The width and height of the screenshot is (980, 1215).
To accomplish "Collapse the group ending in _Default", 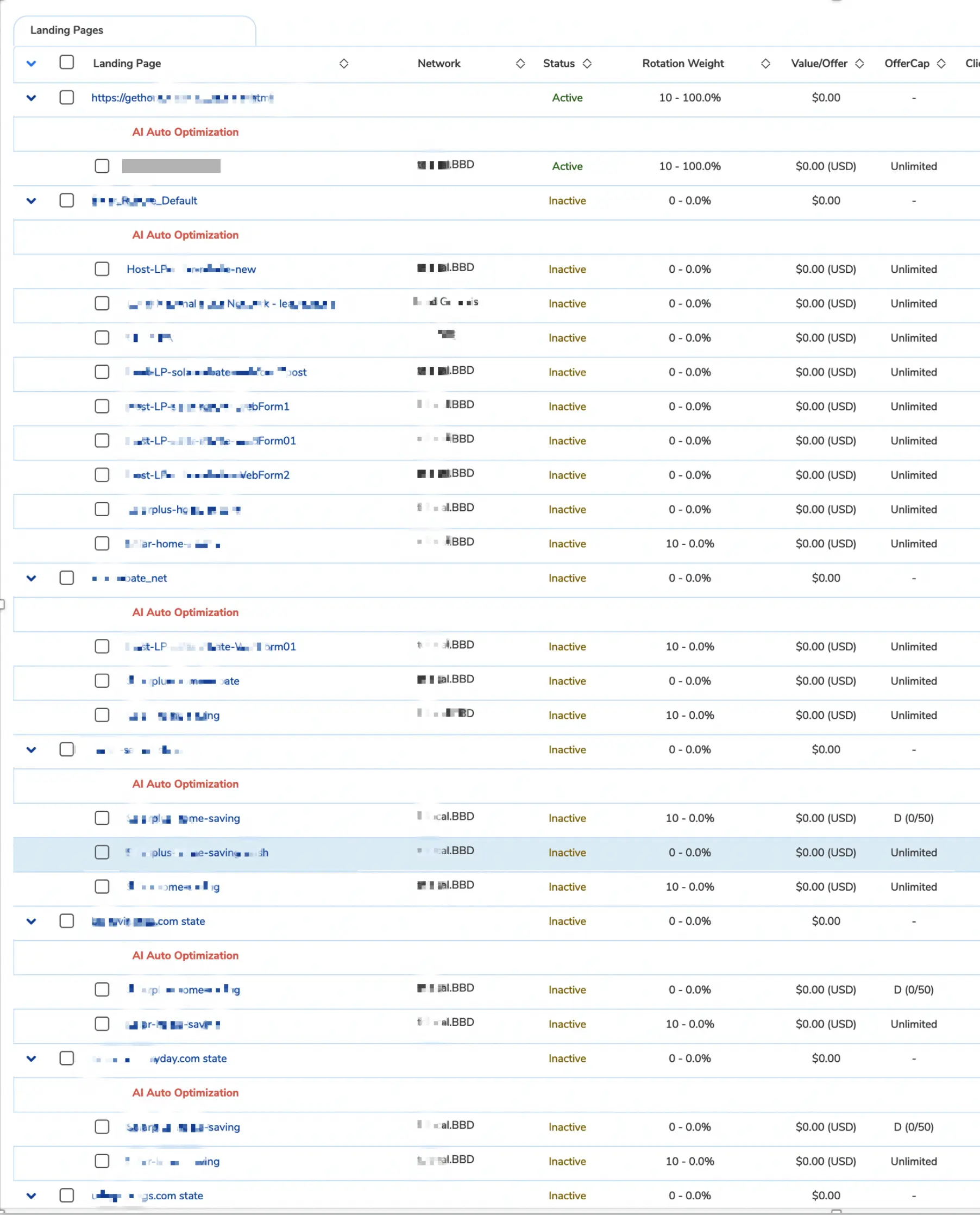I will click(32, 201).
